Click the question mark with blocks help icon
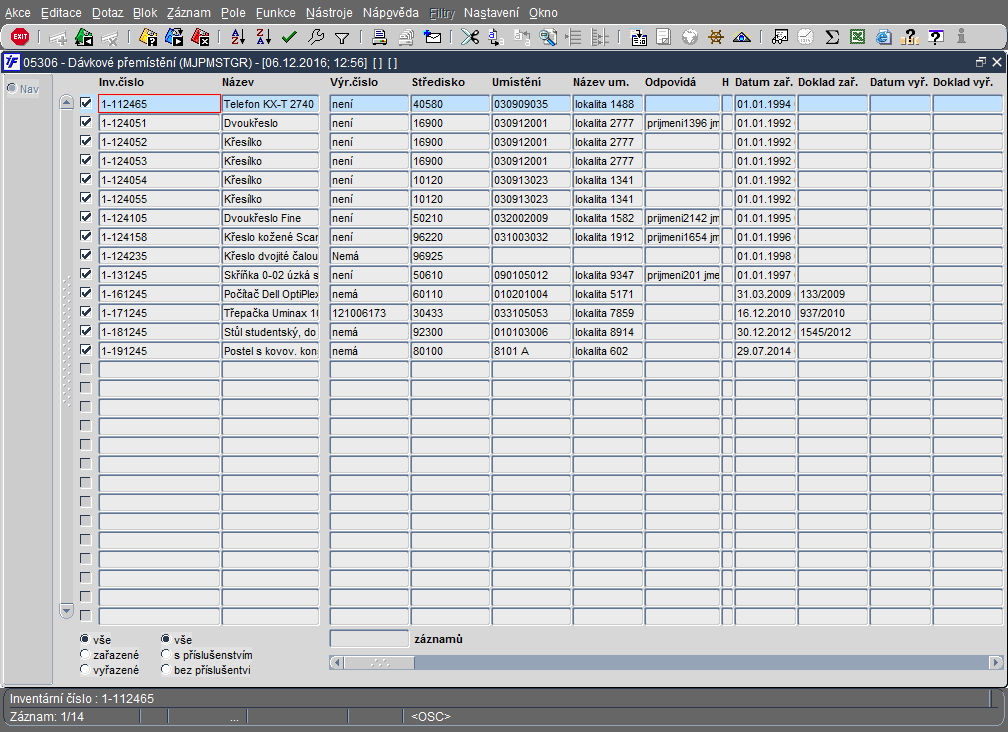The width and height of the screenshot is (1008, 732). tap(910, 37)
